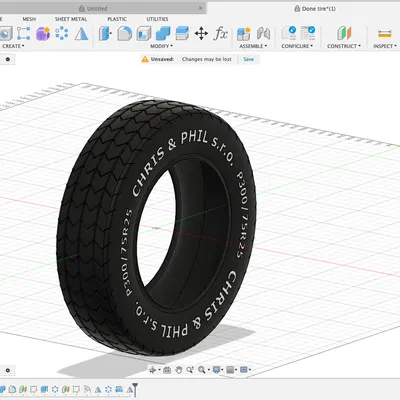Select the Zoom tool in navigation bar
Image resolution: width=400 pixels, height=400 pixels.
click(190, 370)
